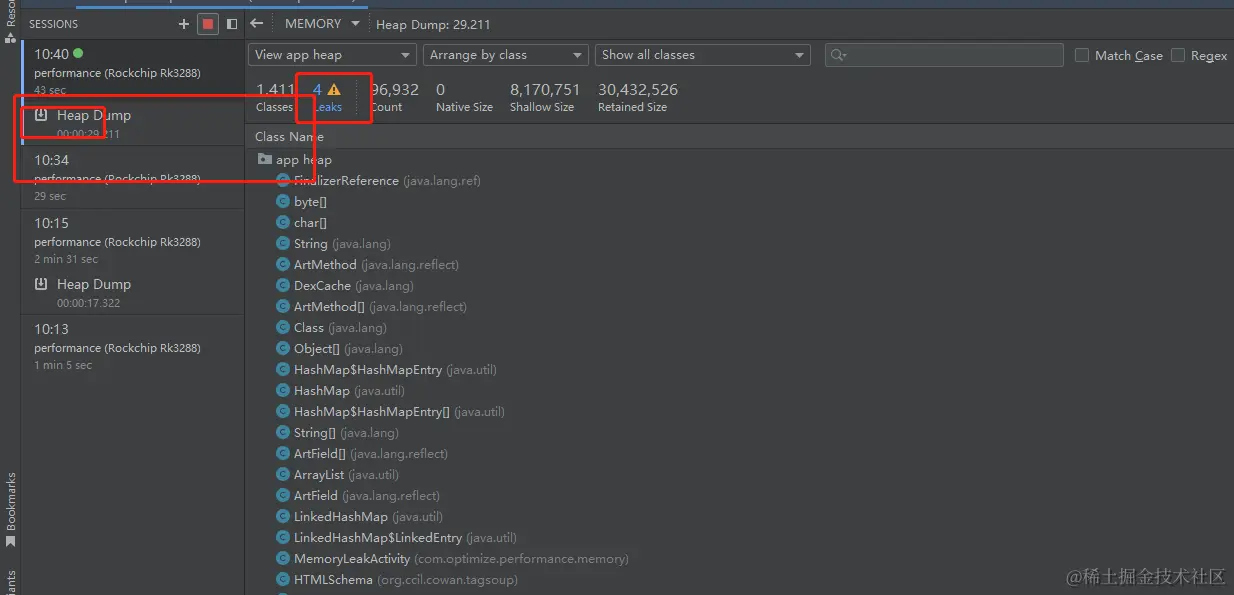
Task: Select the 10:40 performance session
Action: (x=133, y=70)
